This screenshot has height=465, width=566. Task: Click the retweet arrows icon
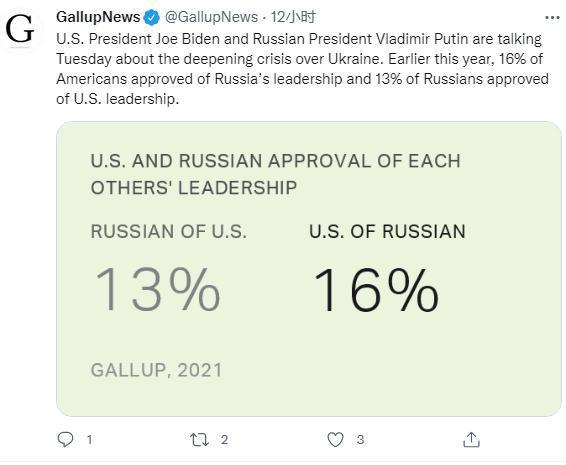click(199, 440)
